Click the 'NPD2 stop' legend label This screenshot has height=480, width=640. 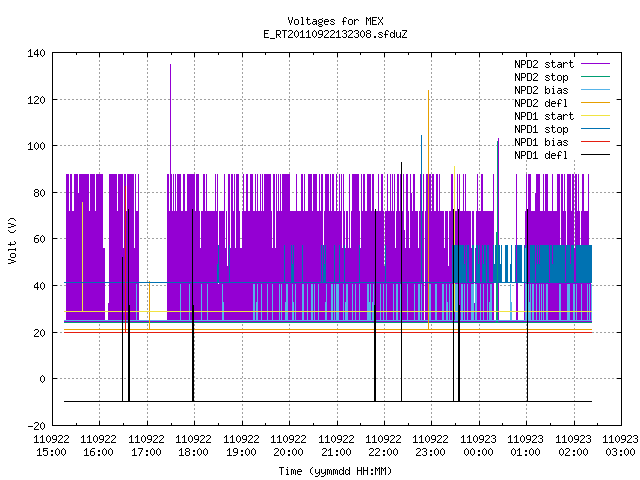tap(541, 77)
